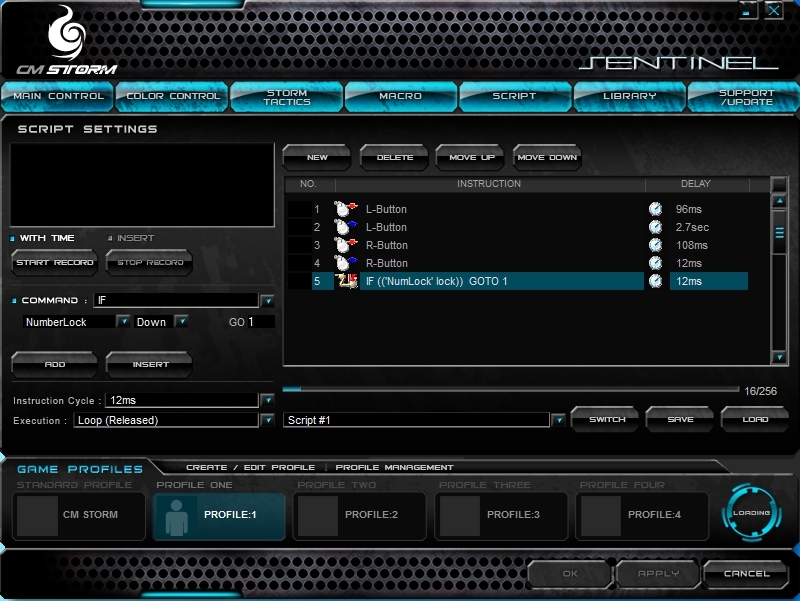Select the Script tab

pyautogui.click(x=514, y=96)
